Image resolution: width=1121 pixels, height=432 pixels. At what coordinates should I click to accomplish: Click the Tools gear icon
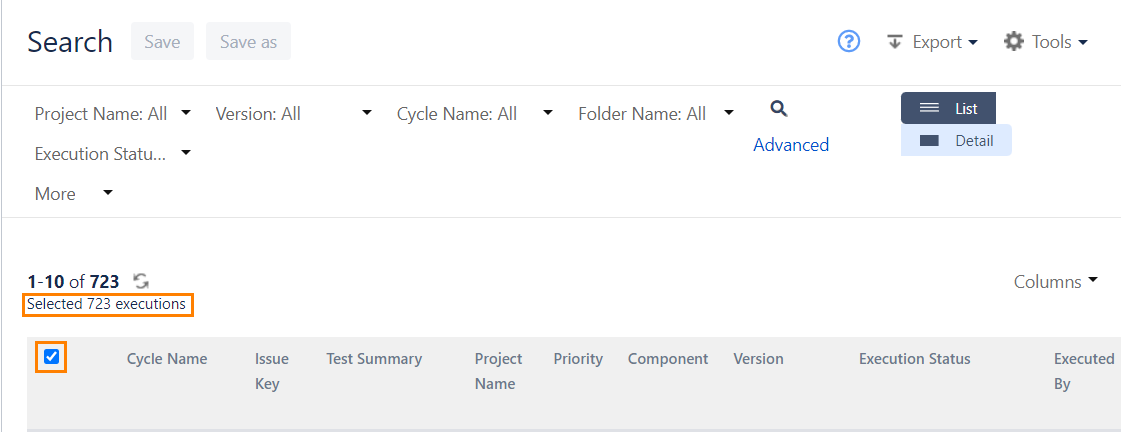point(1014,42)
